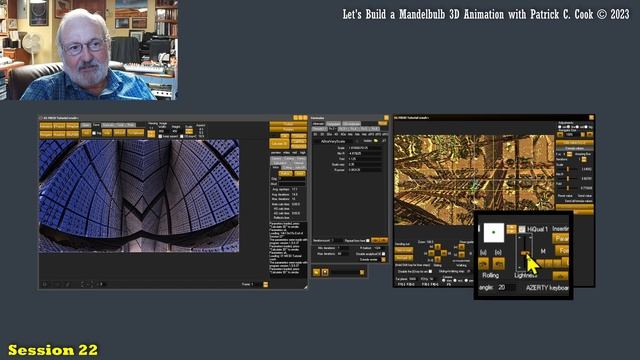
Task: Click the left Rolling rotate button
Action: point(483,264)
